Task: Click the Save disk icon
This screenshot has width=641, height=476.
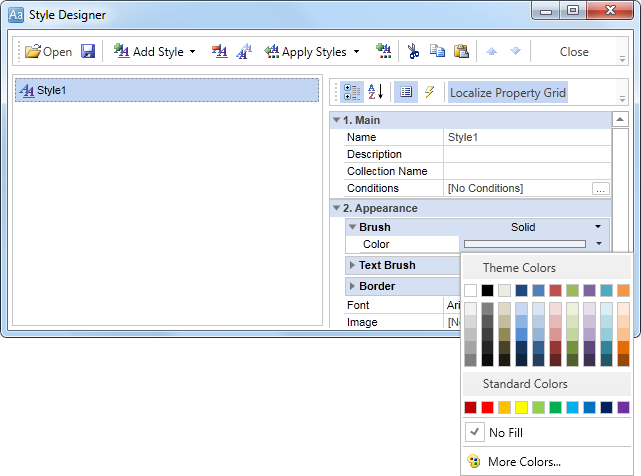Action: pos(88,51)
